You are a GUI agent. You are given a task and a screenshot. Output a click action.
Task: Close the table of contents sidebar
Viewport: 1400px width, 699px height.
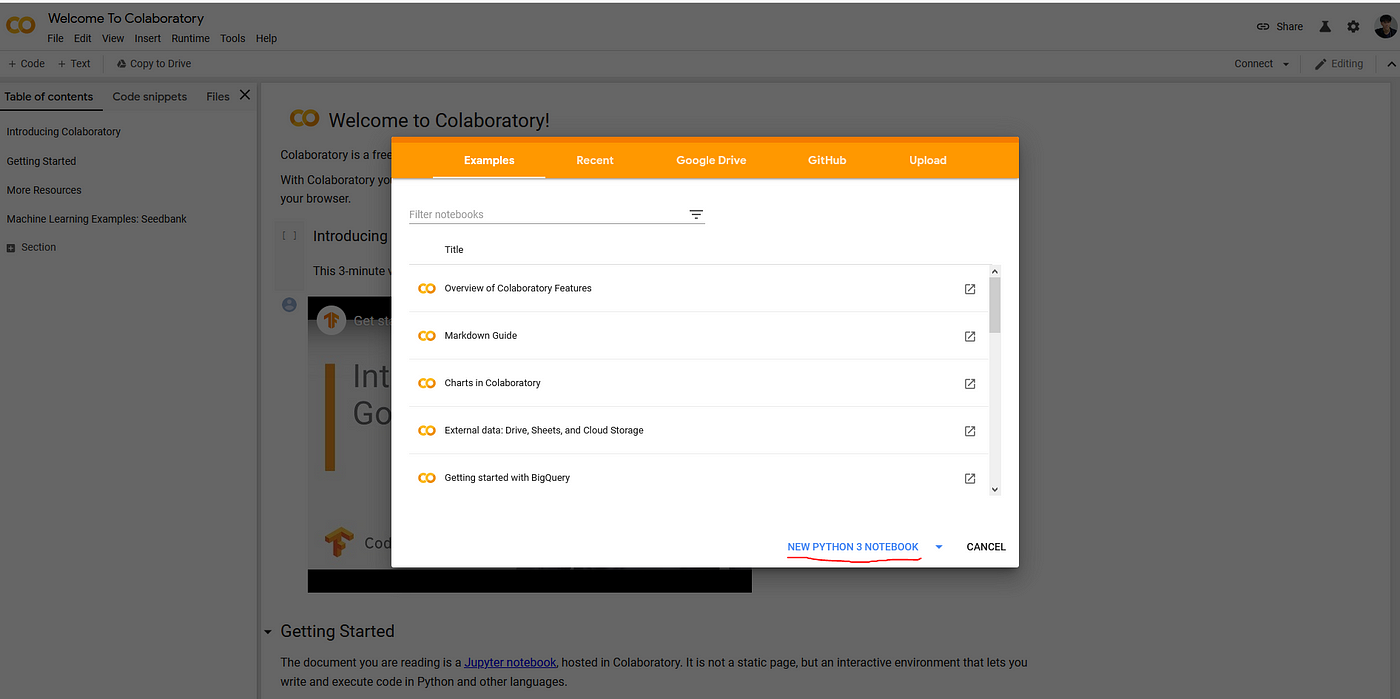tap(245, 95)
